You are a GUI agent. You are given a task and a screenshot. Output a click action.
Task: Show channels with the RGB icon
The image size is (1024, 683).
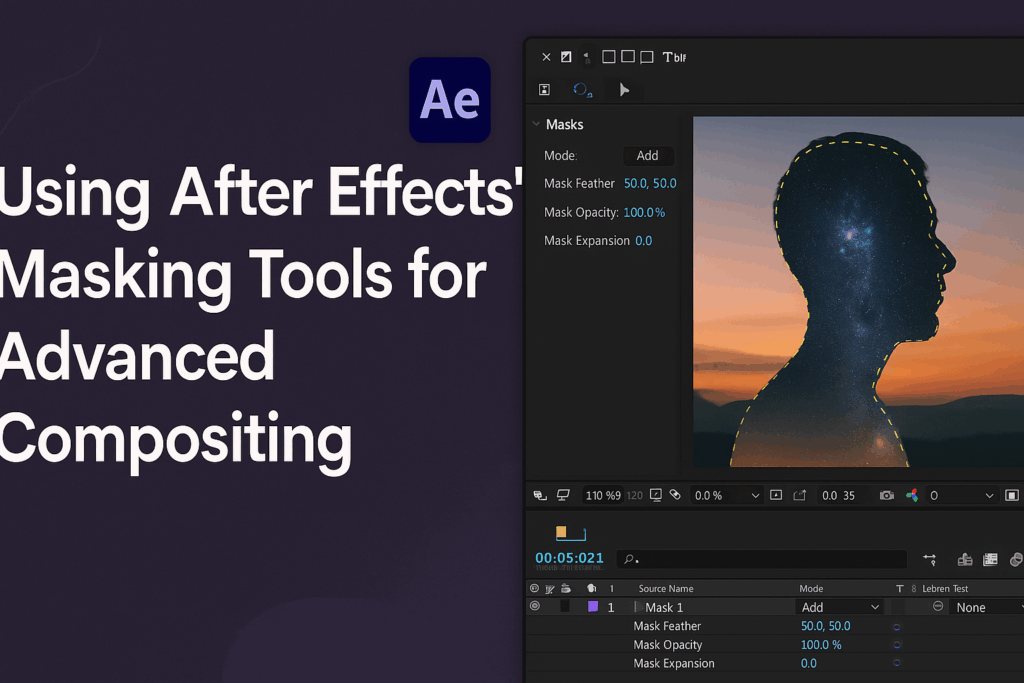(912, 495)
